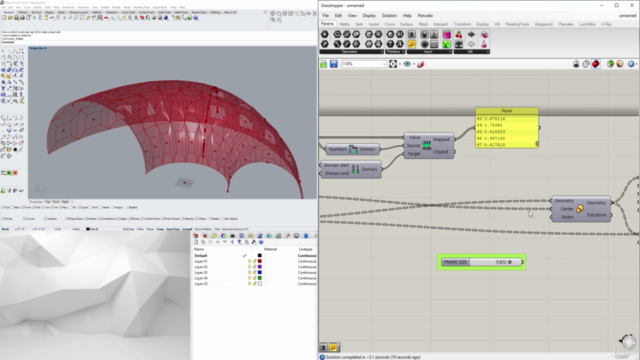The image size is (640, 360).
Task: Click the sketch brush icon in Grasshopper toolbar
Action: 420,64
